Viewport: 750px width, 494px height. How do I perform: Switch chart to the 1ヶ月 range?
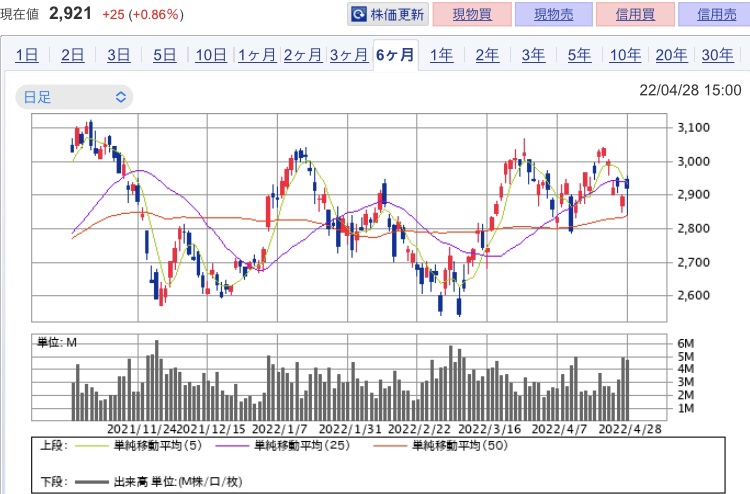pos(257,55)
